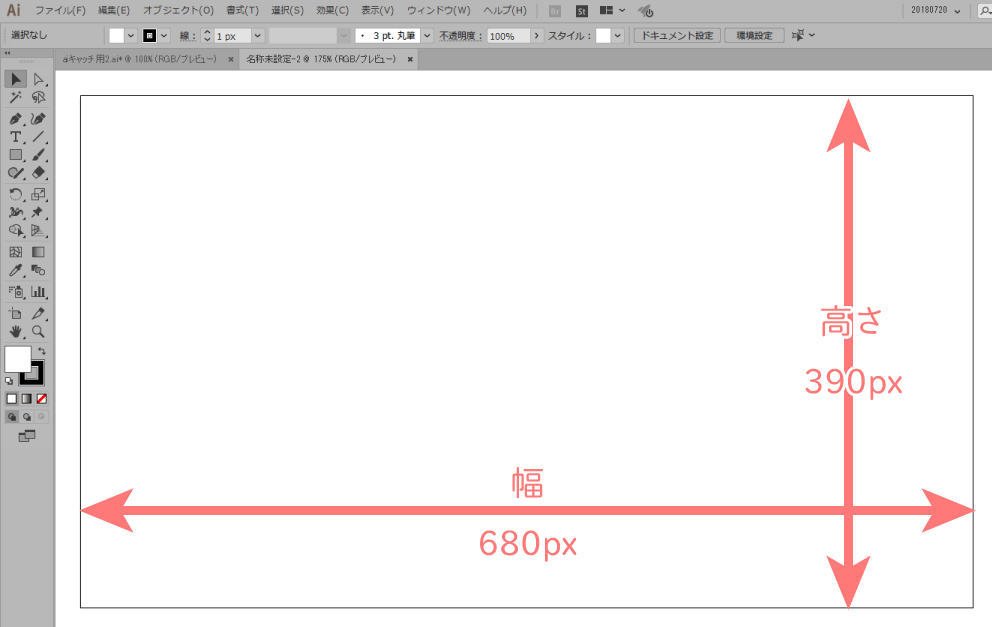Select the Magic Wand tool

(16, 98)
